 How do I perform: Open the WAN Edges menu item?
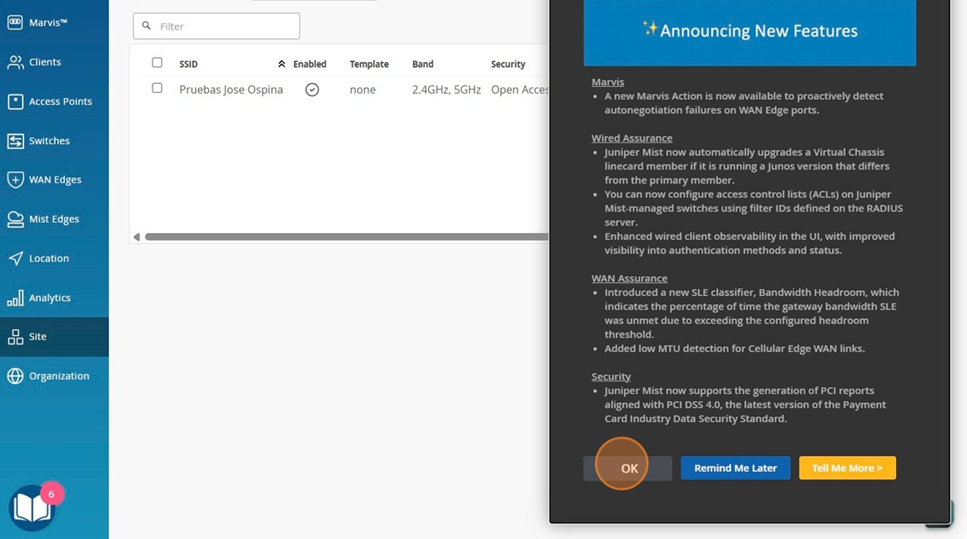point(55,180)
